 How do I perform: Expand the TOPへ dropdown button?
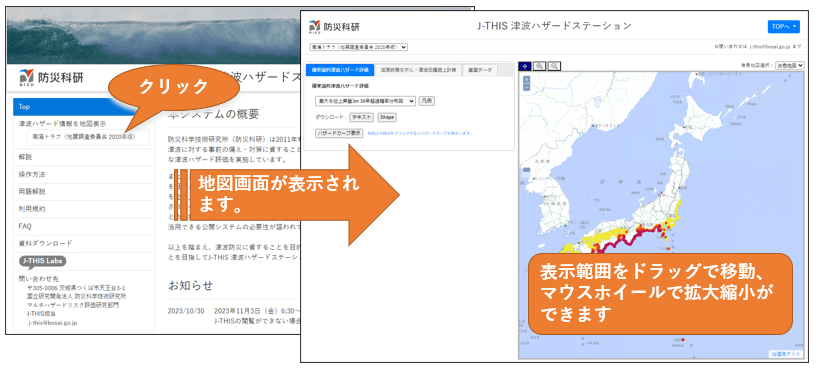coord(783,27)
